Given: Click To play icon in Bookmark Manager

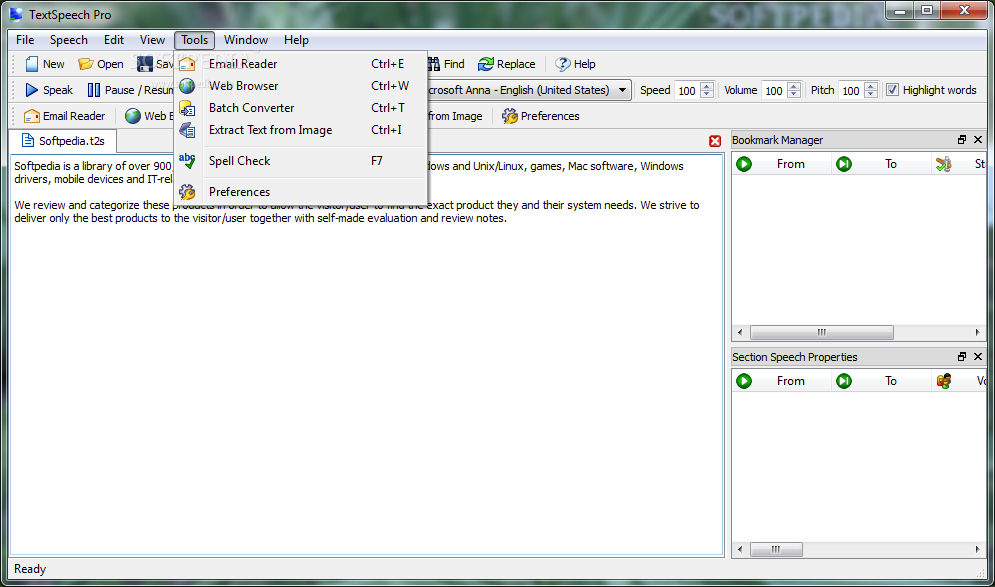Looking at the screenshot, I should pos(844,164).
